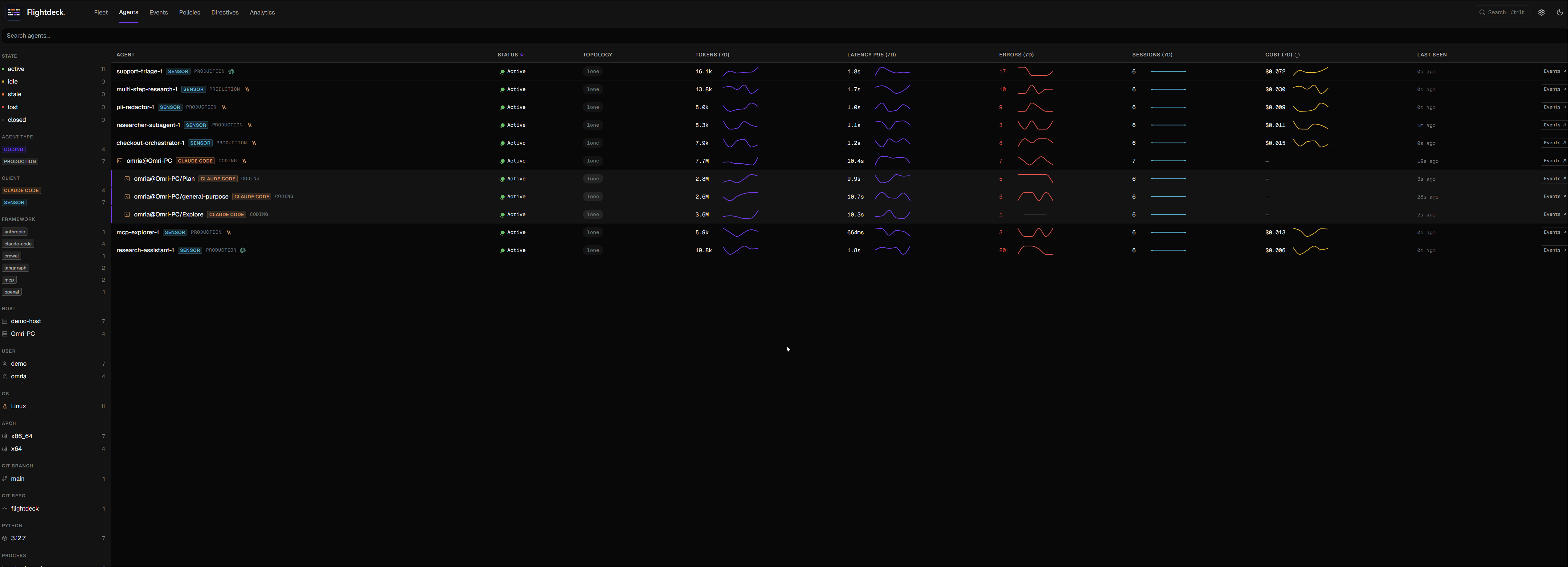This screenshot has width=1568, height=567.
Task: Select the langgraph framework filter
Action: pyautogui.click(x=15, y=268)
